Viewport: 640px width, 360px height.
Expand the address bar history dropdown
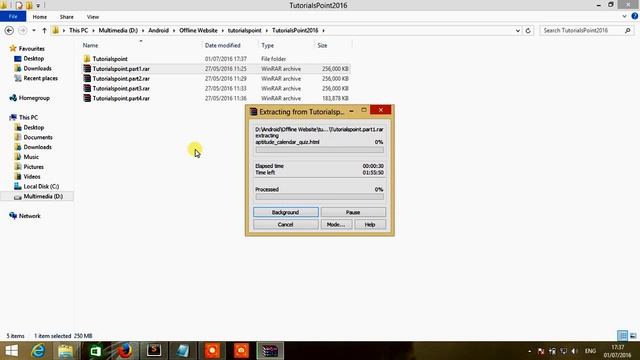pyautogui.click(x=518, y=31)
